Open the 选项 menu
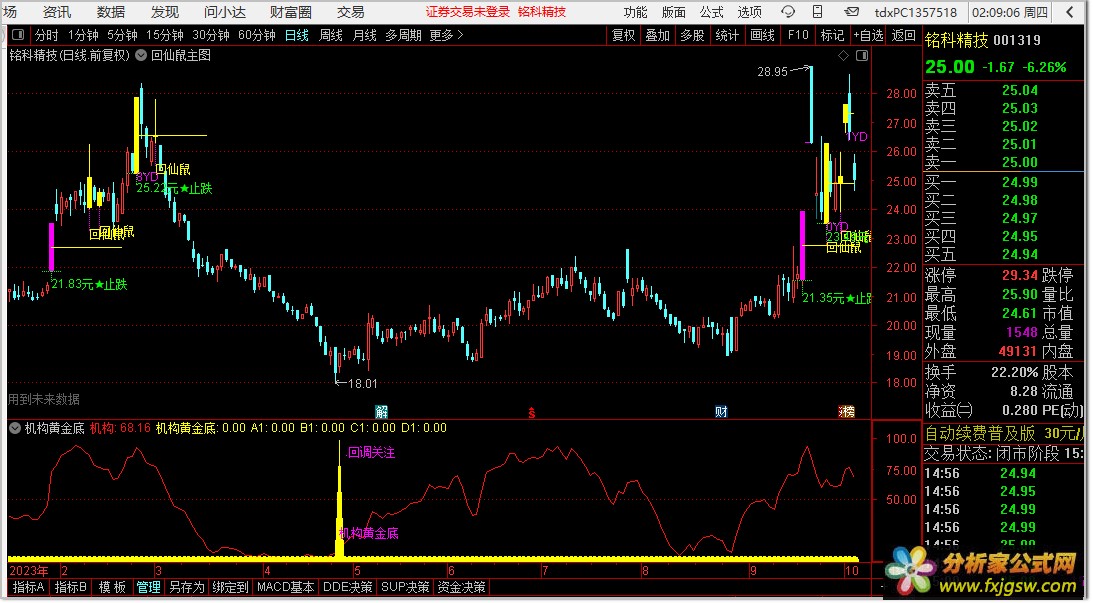Screen dimensions: 1093x603 pos(749,12)
